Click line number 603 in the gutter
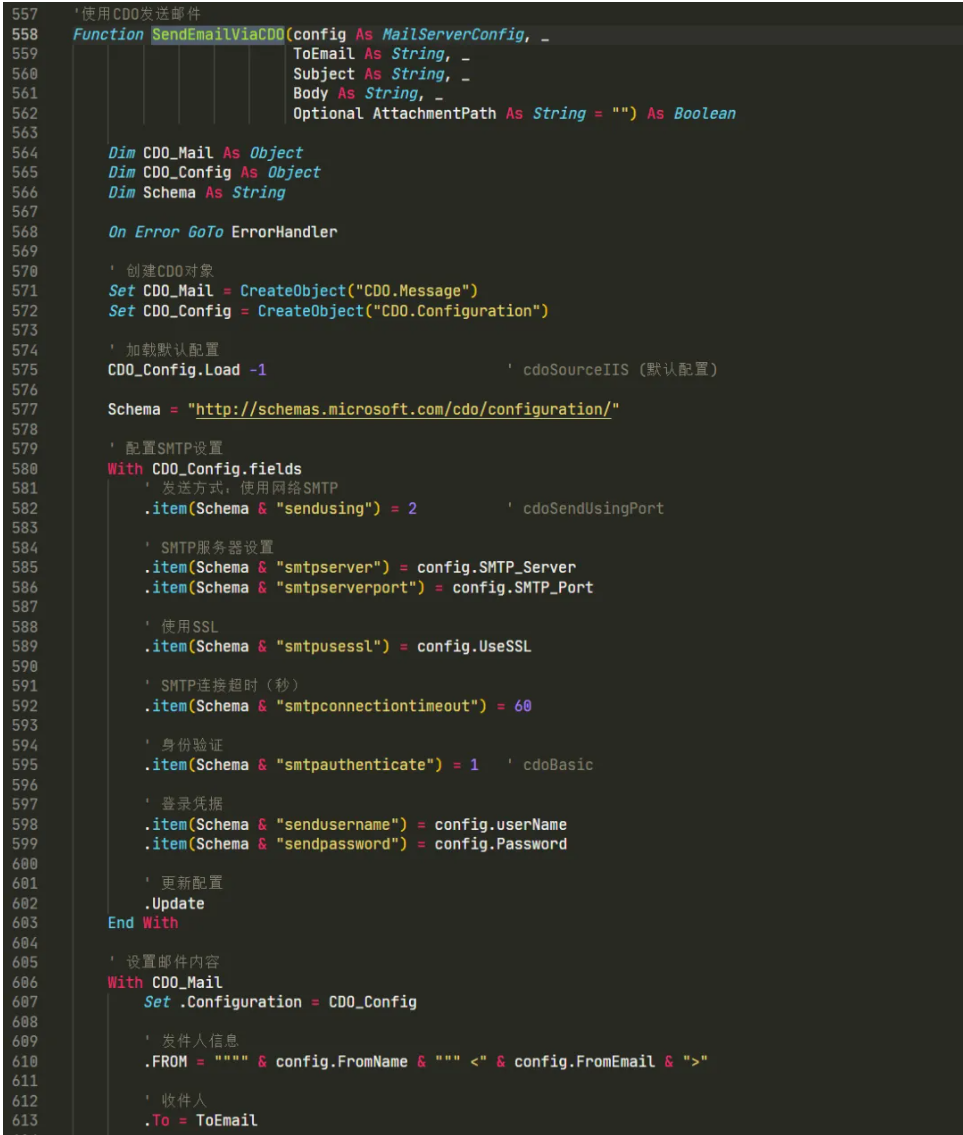 click(25, 923)
